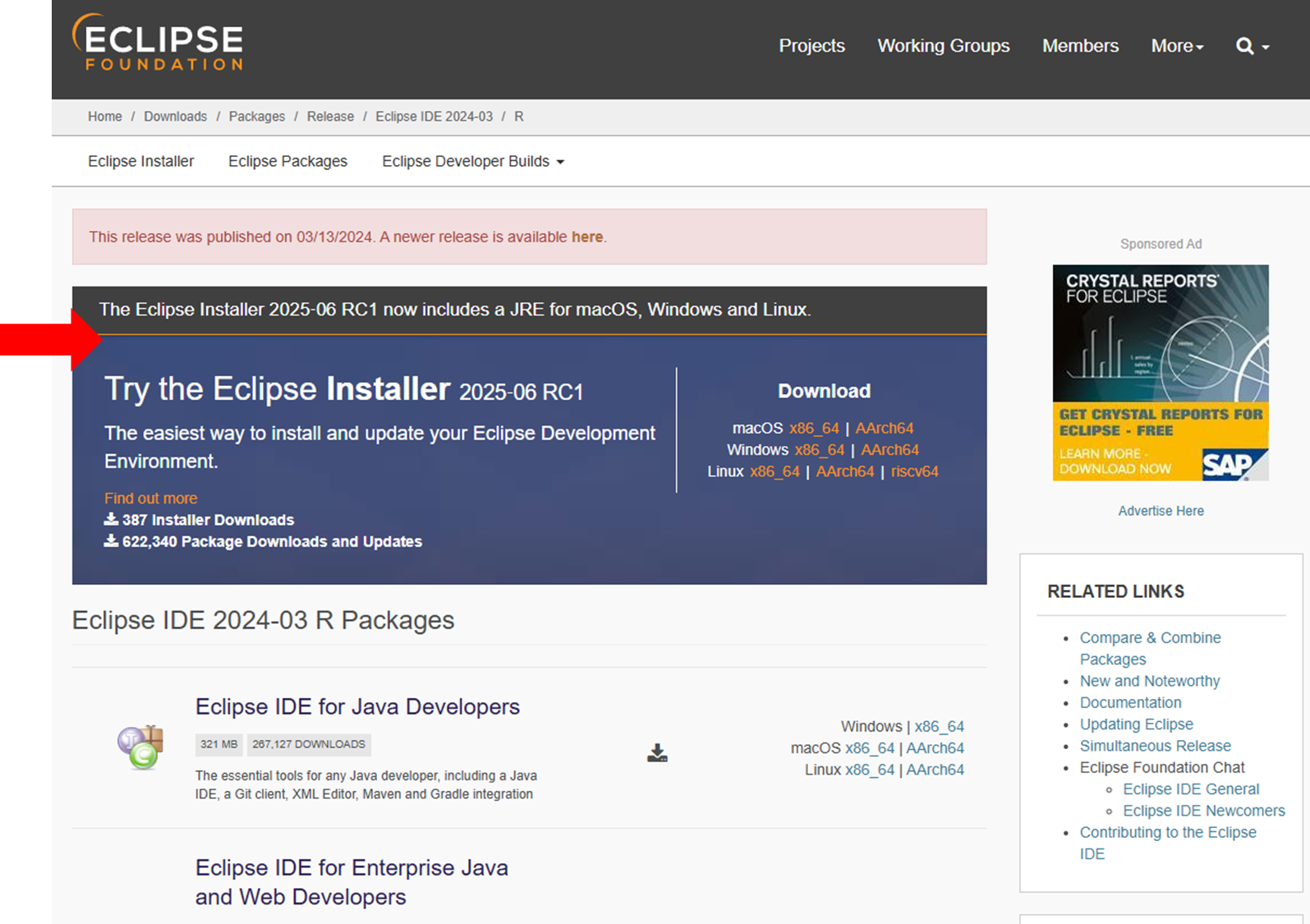The width and height of the screenshot is (1310, 924).
Task: Download Java Developers package for Windows x86_64
Action: [940, 727]
